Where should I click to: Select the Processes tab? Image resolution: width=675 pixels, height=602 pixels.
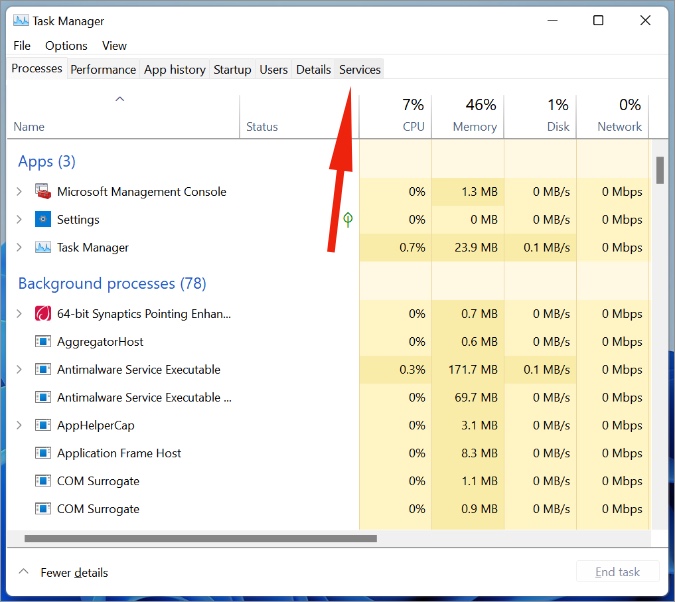[x=37, y=68]
